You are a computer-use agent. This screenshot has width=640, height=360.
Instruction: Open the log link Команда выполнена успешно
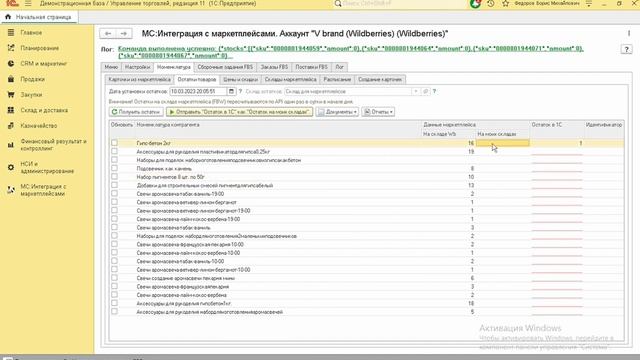pyautogui.click(x=351, y=52)
